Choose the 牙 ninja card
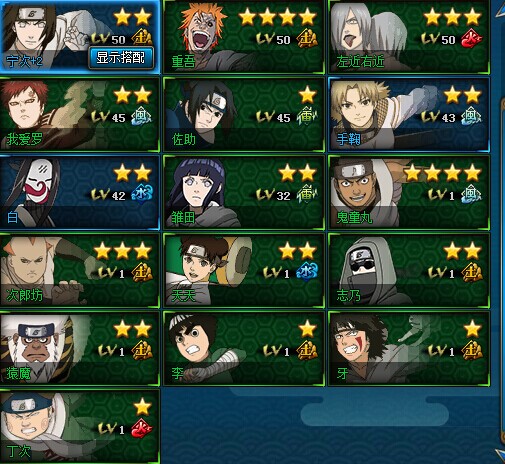 point(409,348)
